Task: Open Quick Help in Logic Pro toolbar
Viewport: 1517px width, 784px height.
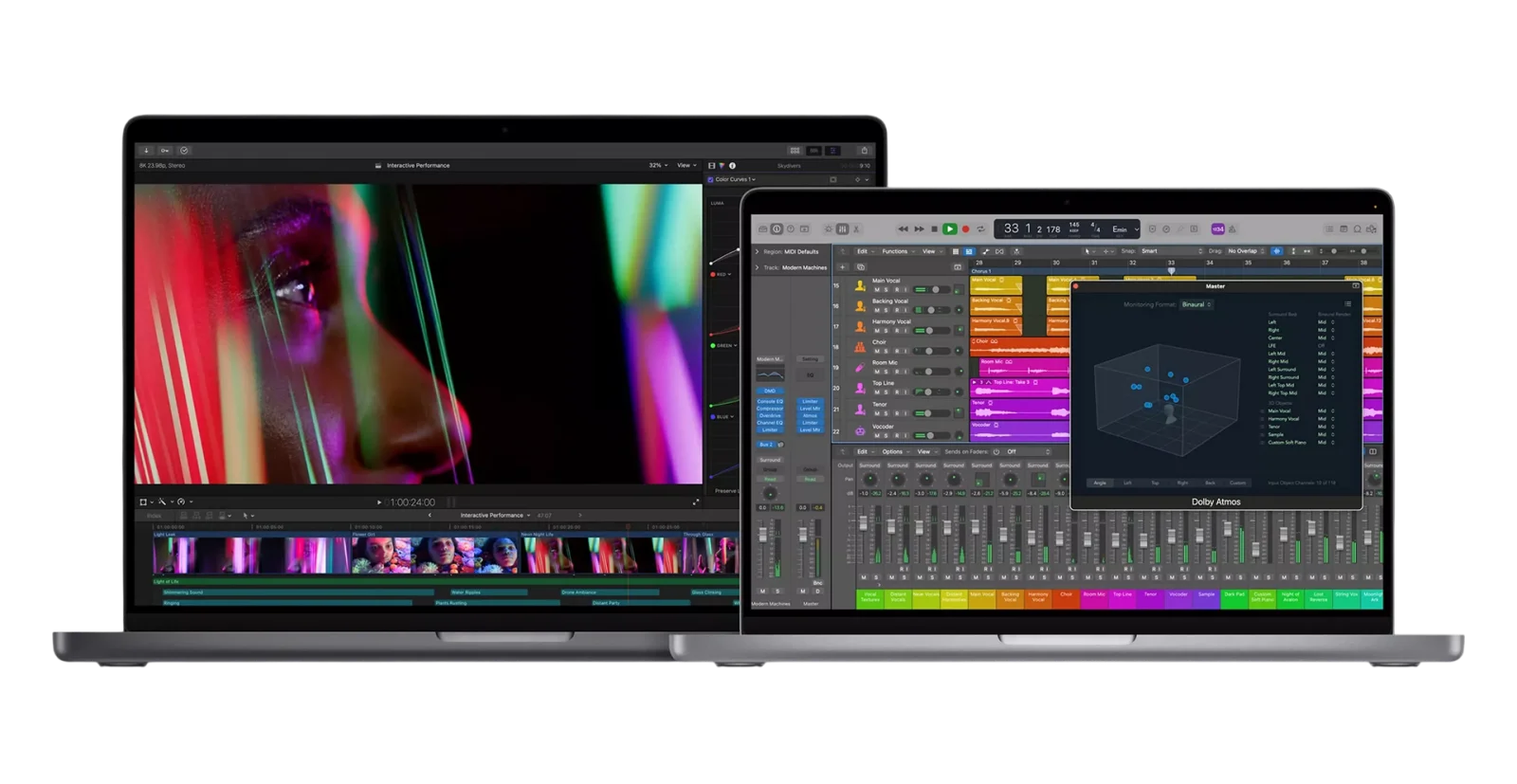Action: 791,229
